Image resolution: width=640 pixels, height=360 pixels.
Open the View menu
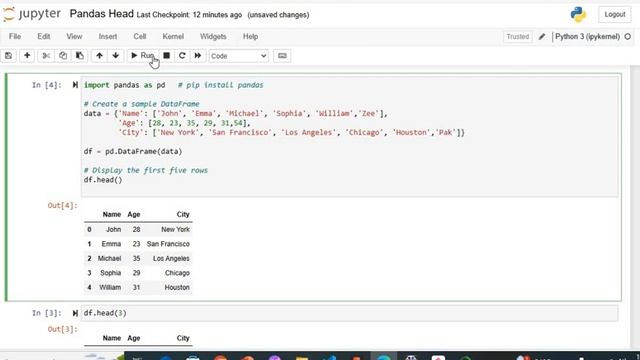click(74, 37)
